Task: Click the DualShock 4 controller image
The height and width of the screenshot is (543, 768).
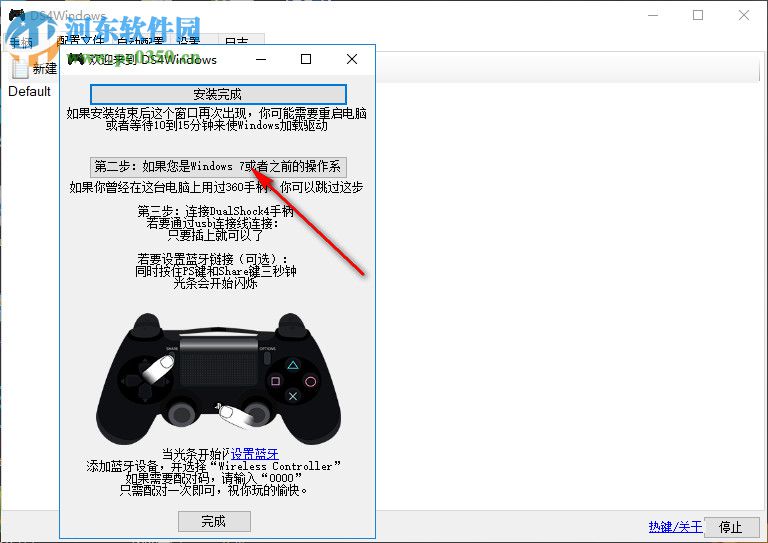Action: click(x=218, y=378)
